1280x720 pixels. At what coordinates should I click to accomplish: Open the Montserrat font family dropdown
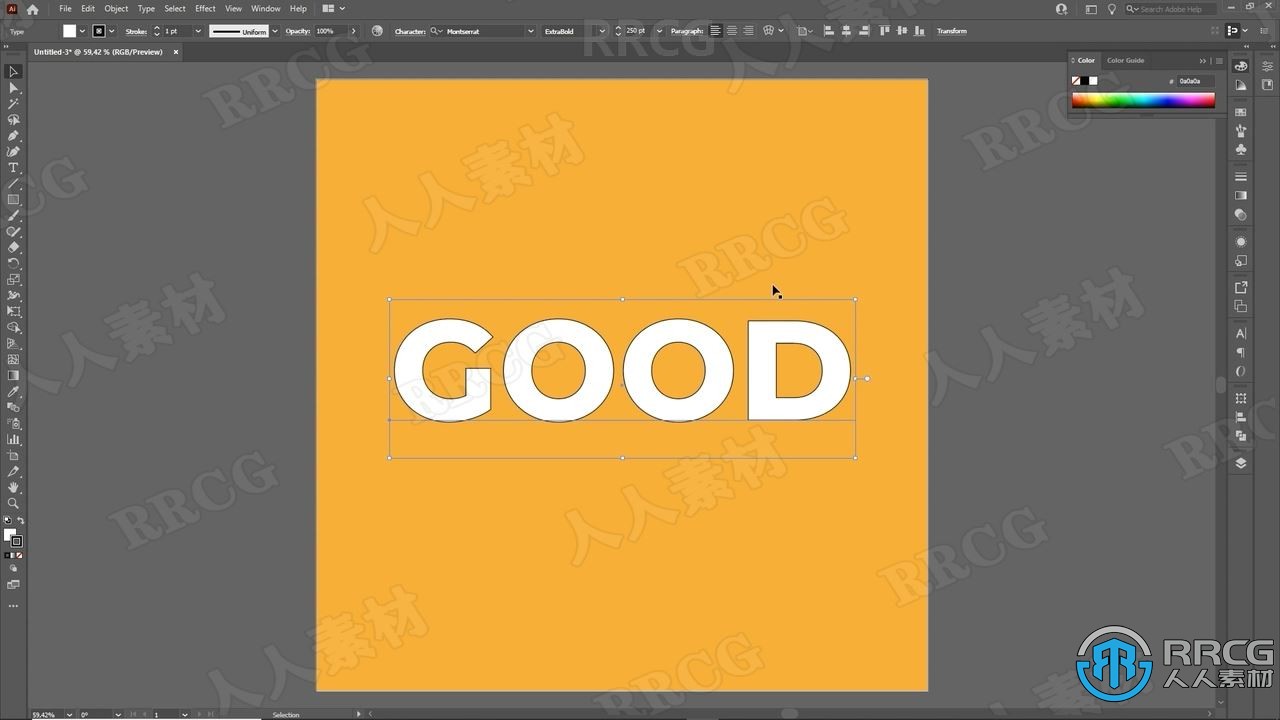coord(530,31)
